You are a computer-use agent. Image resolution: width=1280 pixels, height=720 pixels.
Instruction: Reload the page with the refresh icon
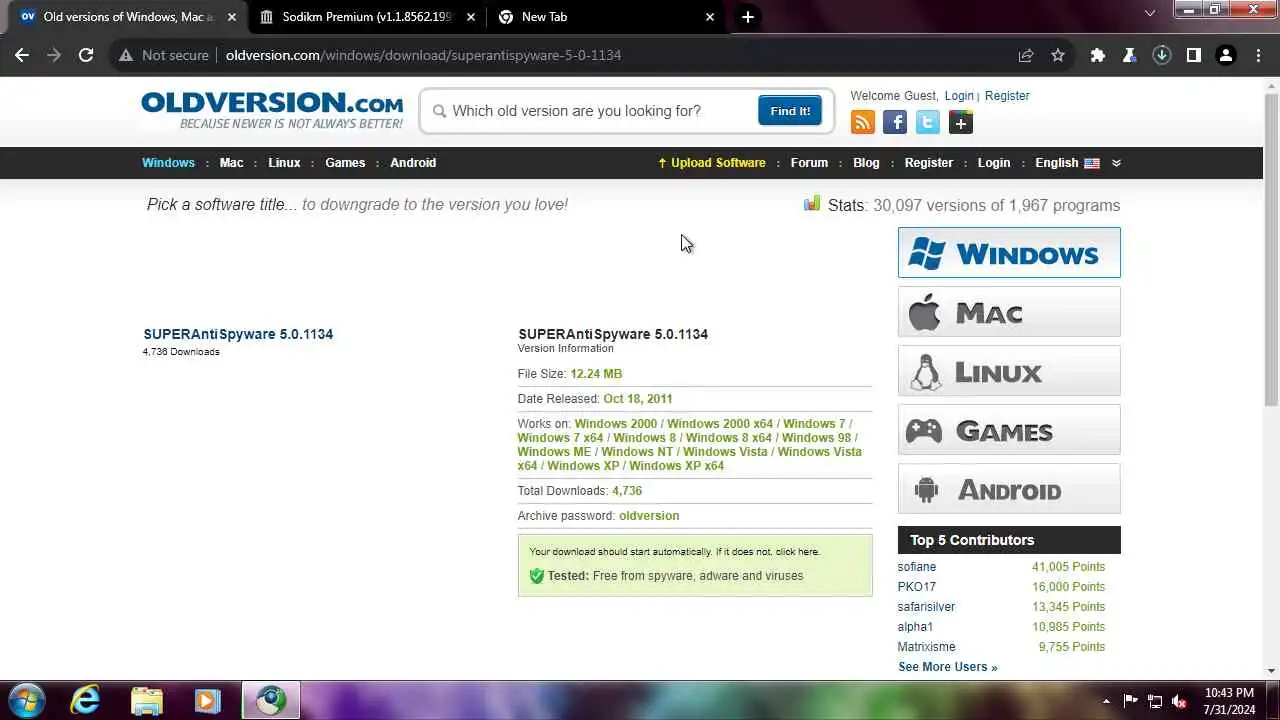pyautogui.click(x=86, y=55)
